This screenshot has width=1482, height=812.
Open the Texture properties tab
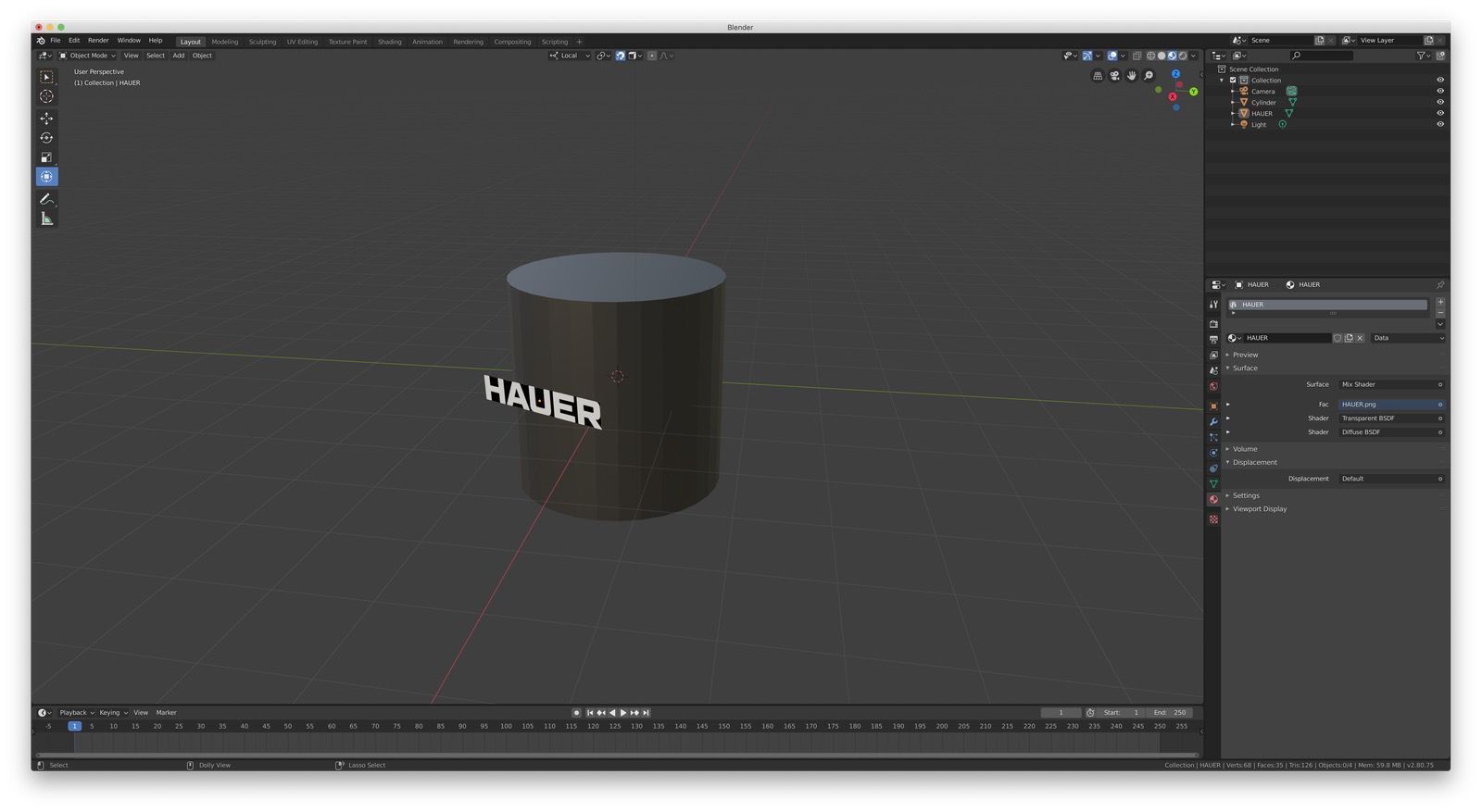(1213, 519)
